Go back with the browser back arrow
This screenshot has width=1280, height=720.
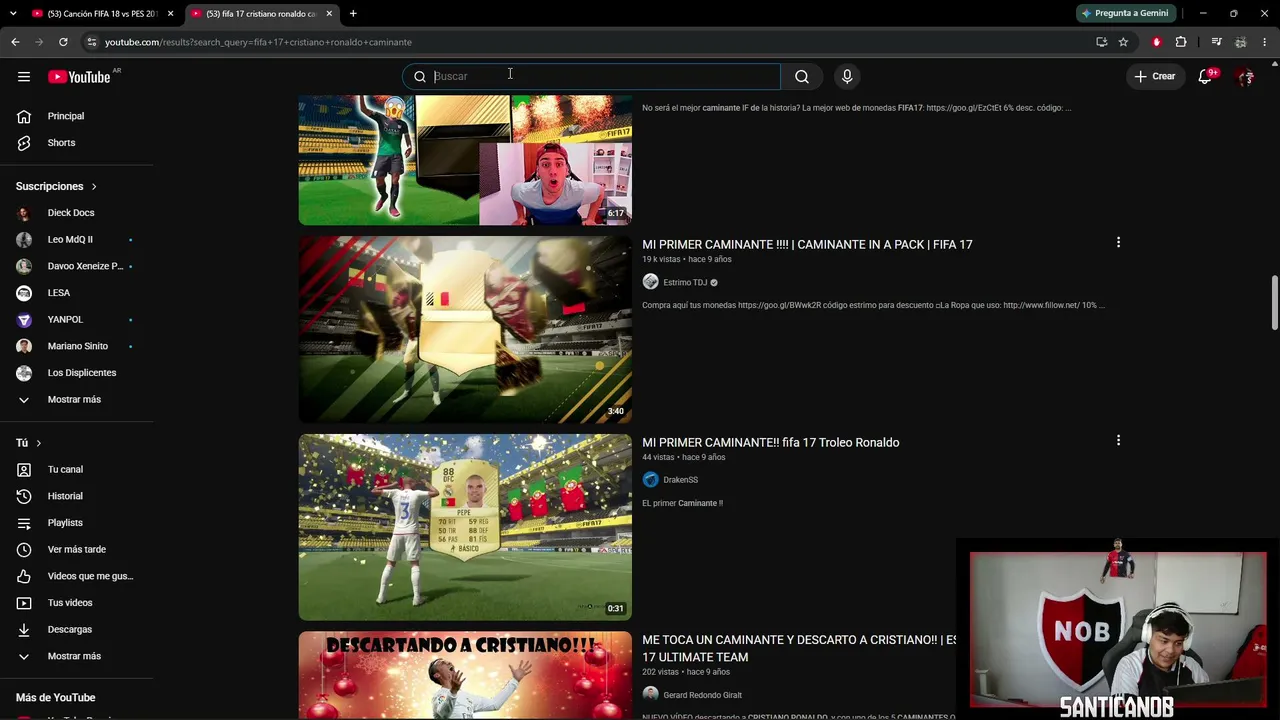[15, 42]
